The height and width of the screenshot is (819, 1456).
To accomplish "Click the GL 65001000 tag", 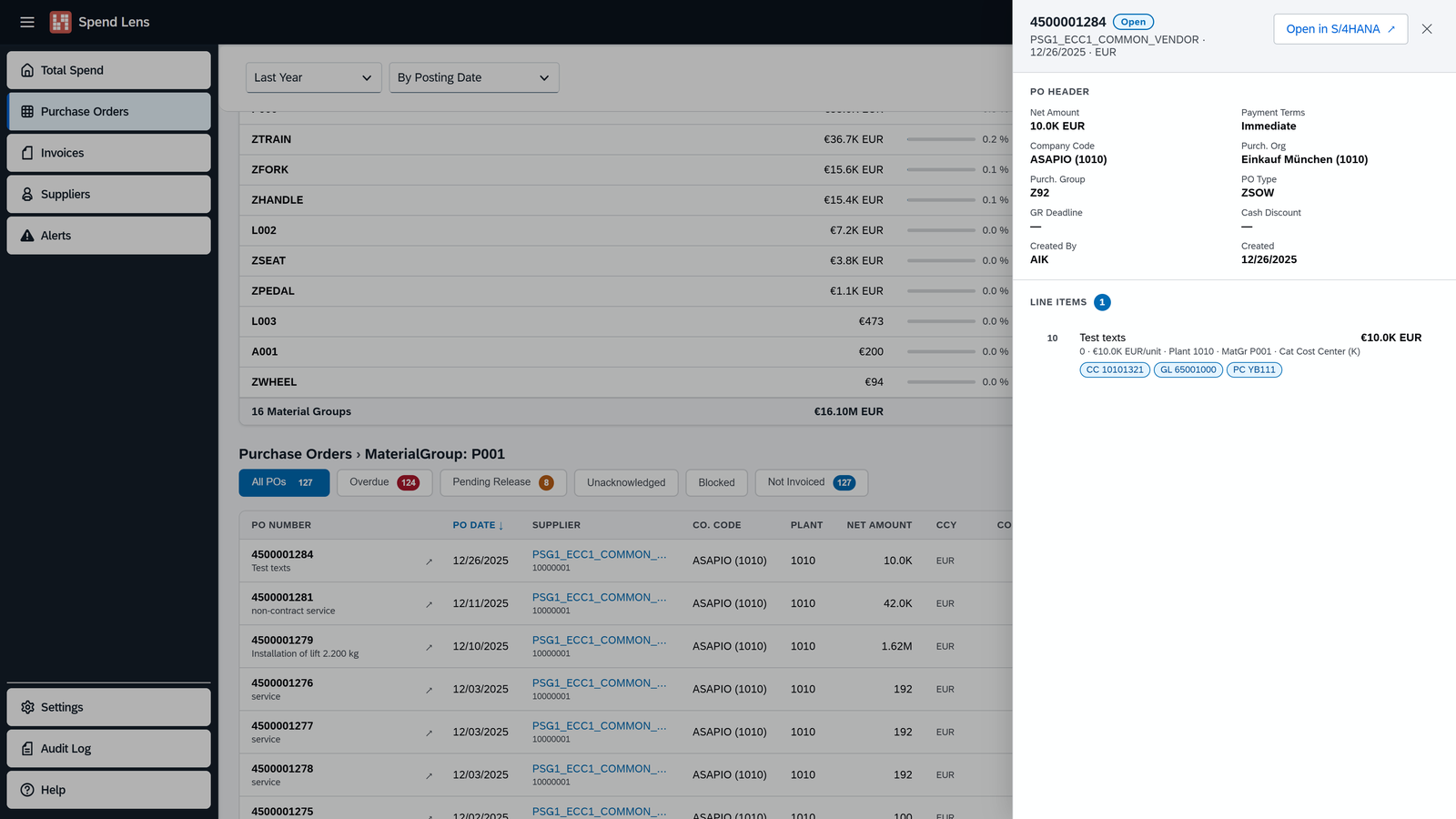I will 1188,369.
